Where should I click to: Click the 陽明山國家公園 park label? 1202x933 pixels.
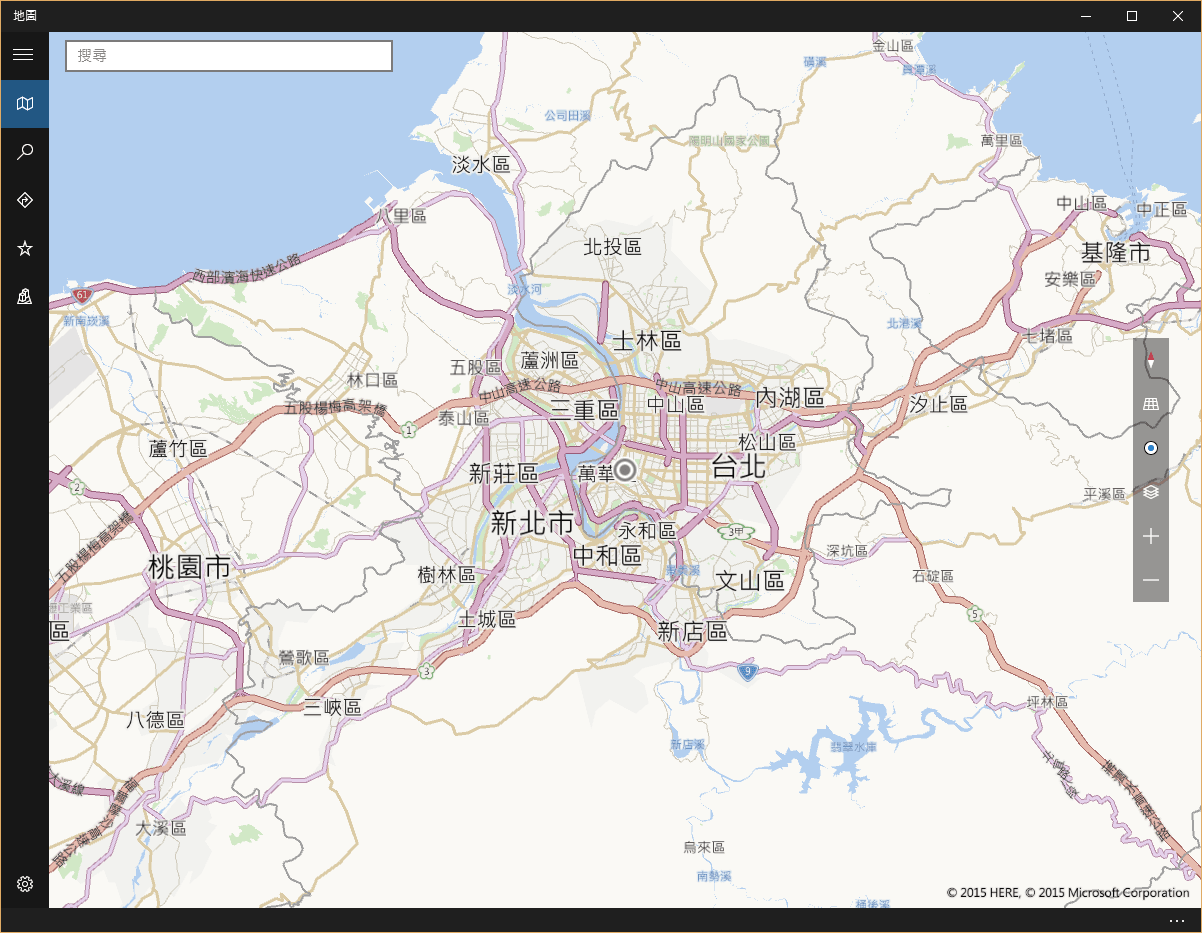point(730,141)
